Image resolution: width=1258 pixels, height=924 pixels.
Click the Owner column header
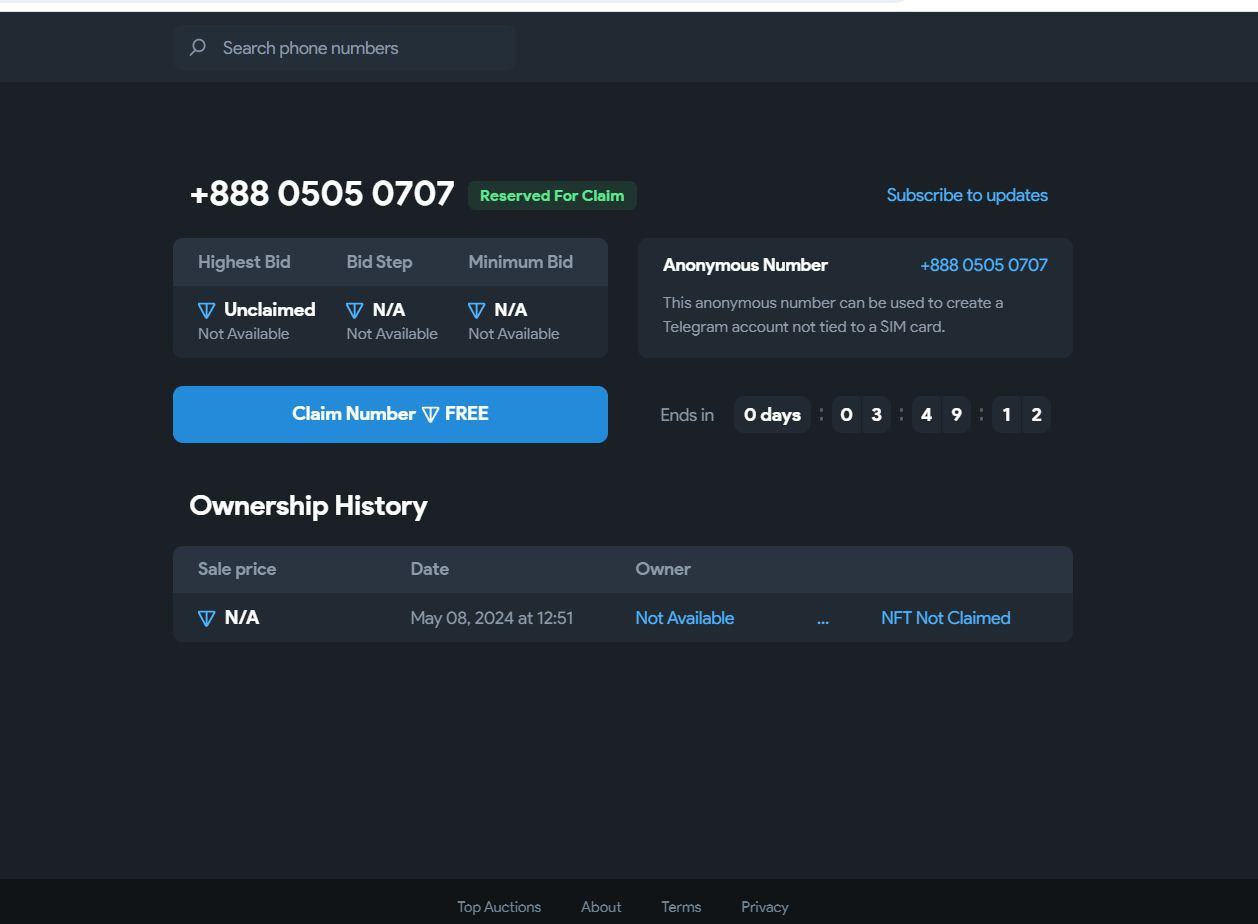tap(663, 569)
